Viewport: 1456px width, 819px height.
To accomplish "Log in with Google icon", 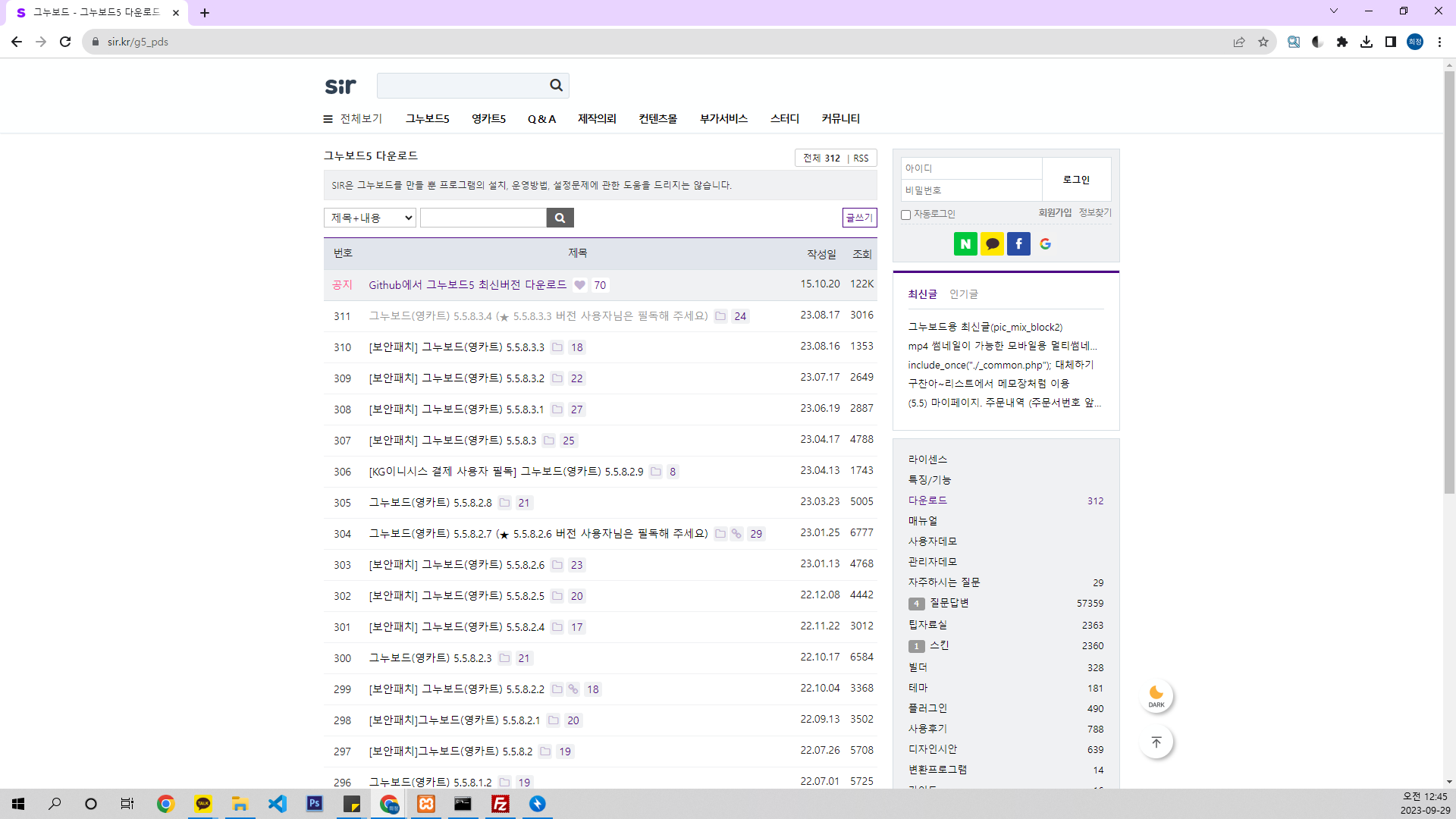I will click(x=1046, y=244).
